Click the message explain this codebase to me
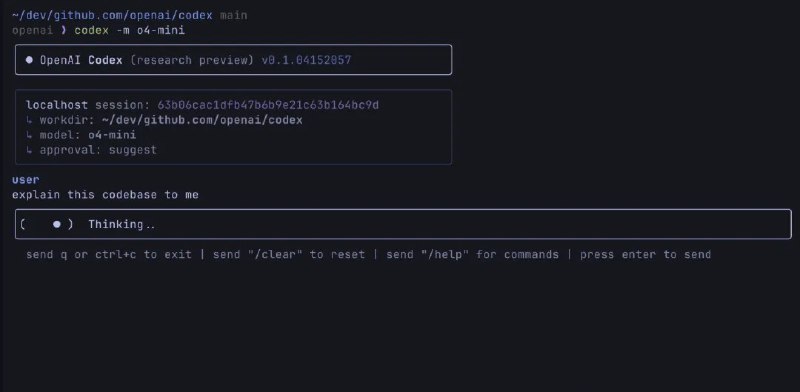The width and height of the screenshot is (800, 392). 105,195
